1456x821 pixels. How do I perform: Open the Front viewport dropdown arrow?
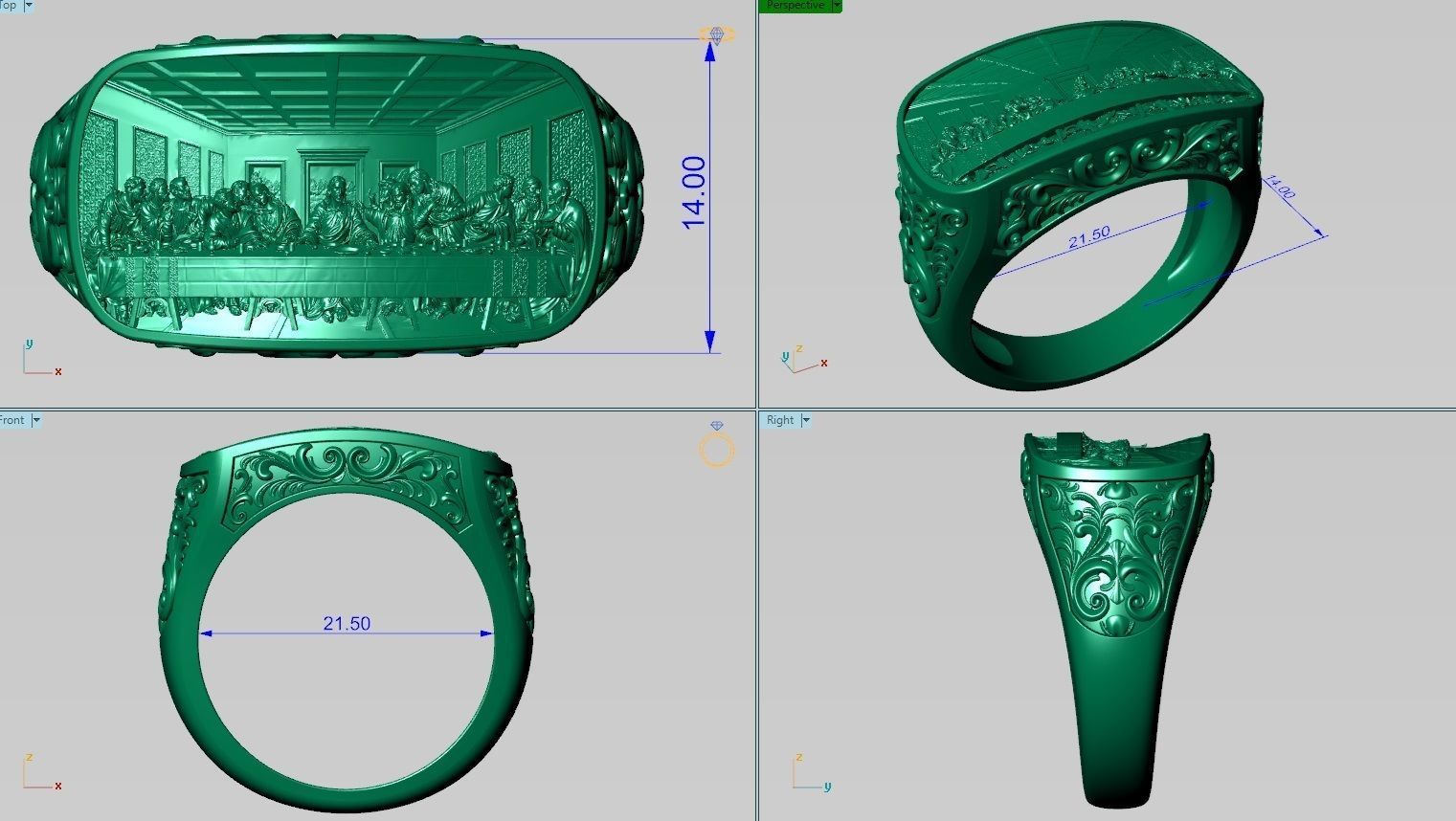(36, 420)
